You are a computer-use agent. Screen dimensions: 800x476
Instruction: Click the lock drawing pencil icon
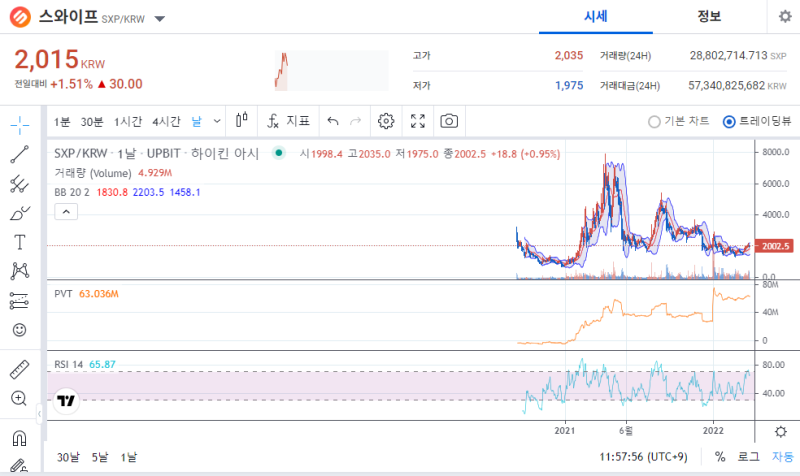pos(19,466)
